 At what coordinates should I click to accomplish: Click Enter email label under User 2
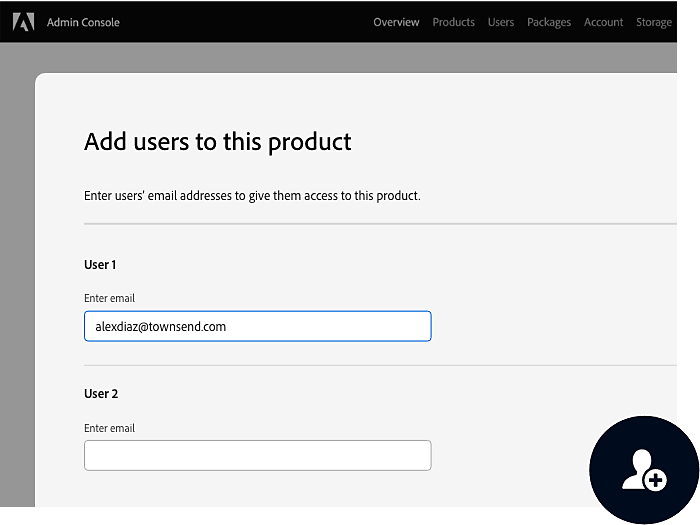109,428
